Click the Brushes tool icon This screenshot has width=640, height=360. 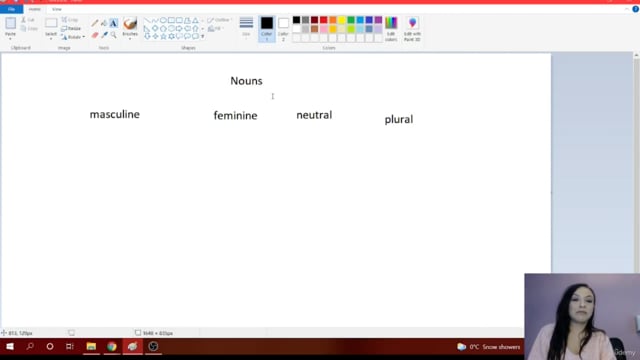[x=130, y=24]
